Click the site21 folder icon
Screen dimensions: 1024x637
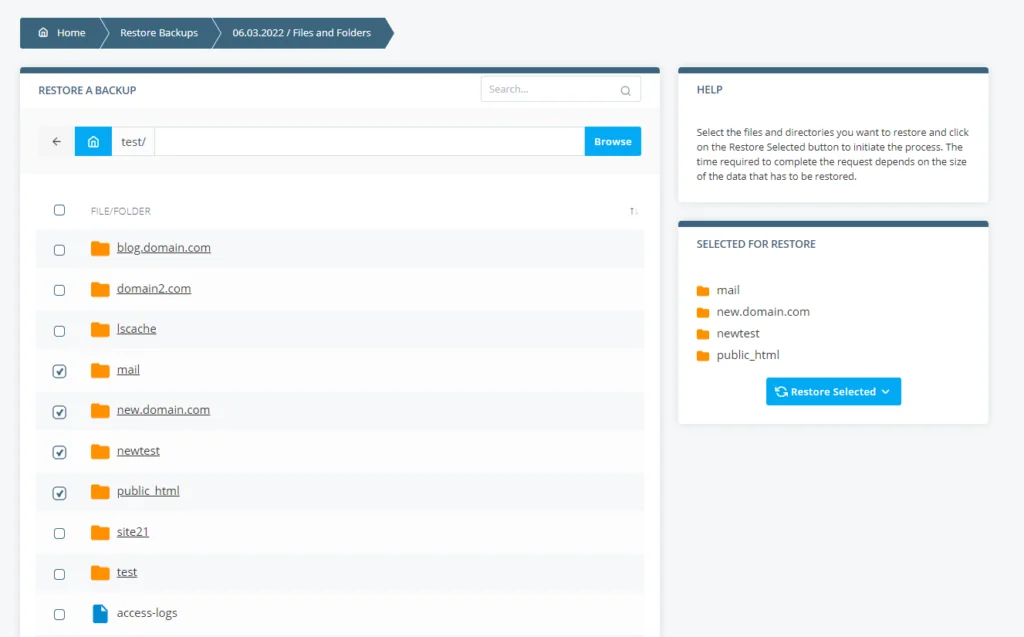point(100,532)
